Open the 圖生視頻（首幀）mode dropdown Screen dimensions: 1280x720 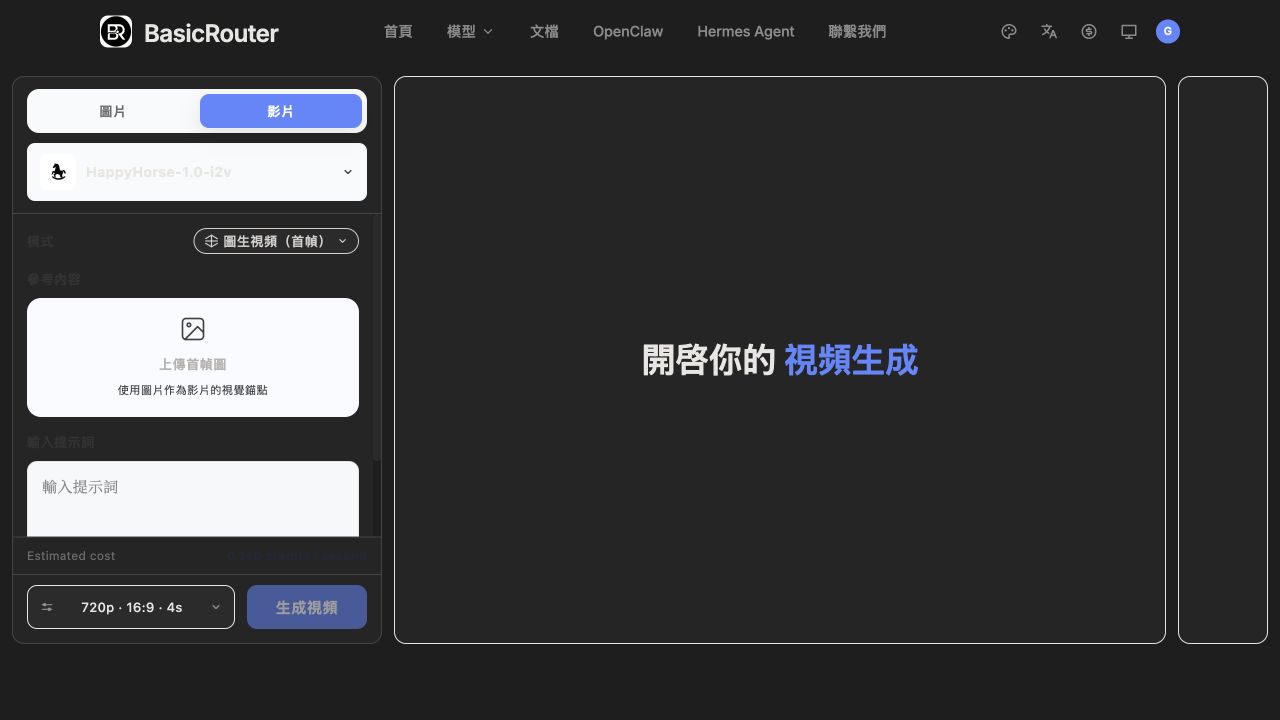pos(276,241)
